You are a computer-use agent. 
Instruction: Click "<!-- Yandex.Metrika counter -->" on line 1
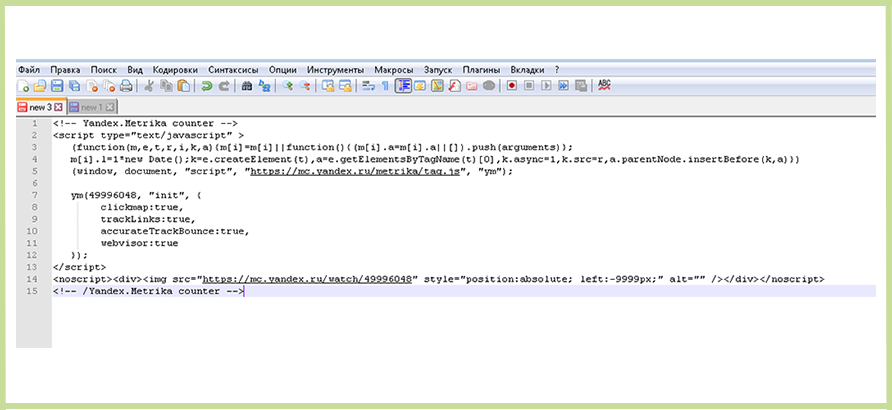(x=145, y=123)
